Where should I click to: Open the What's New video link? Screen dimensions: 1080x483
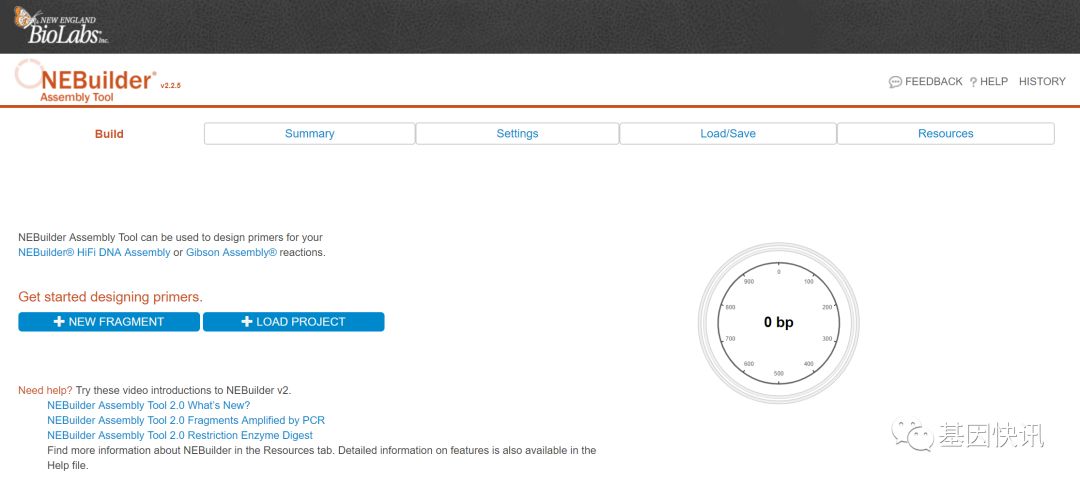click(149, 405)
